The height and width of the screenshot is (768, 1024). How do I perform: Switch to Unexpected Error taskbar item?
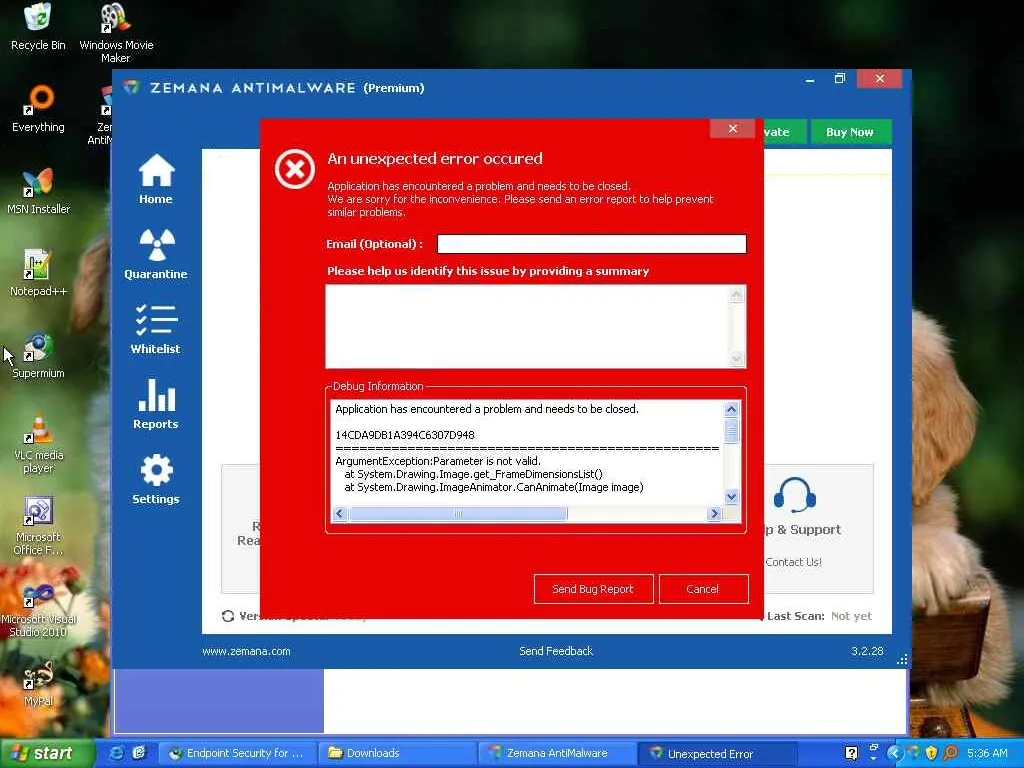716,754
